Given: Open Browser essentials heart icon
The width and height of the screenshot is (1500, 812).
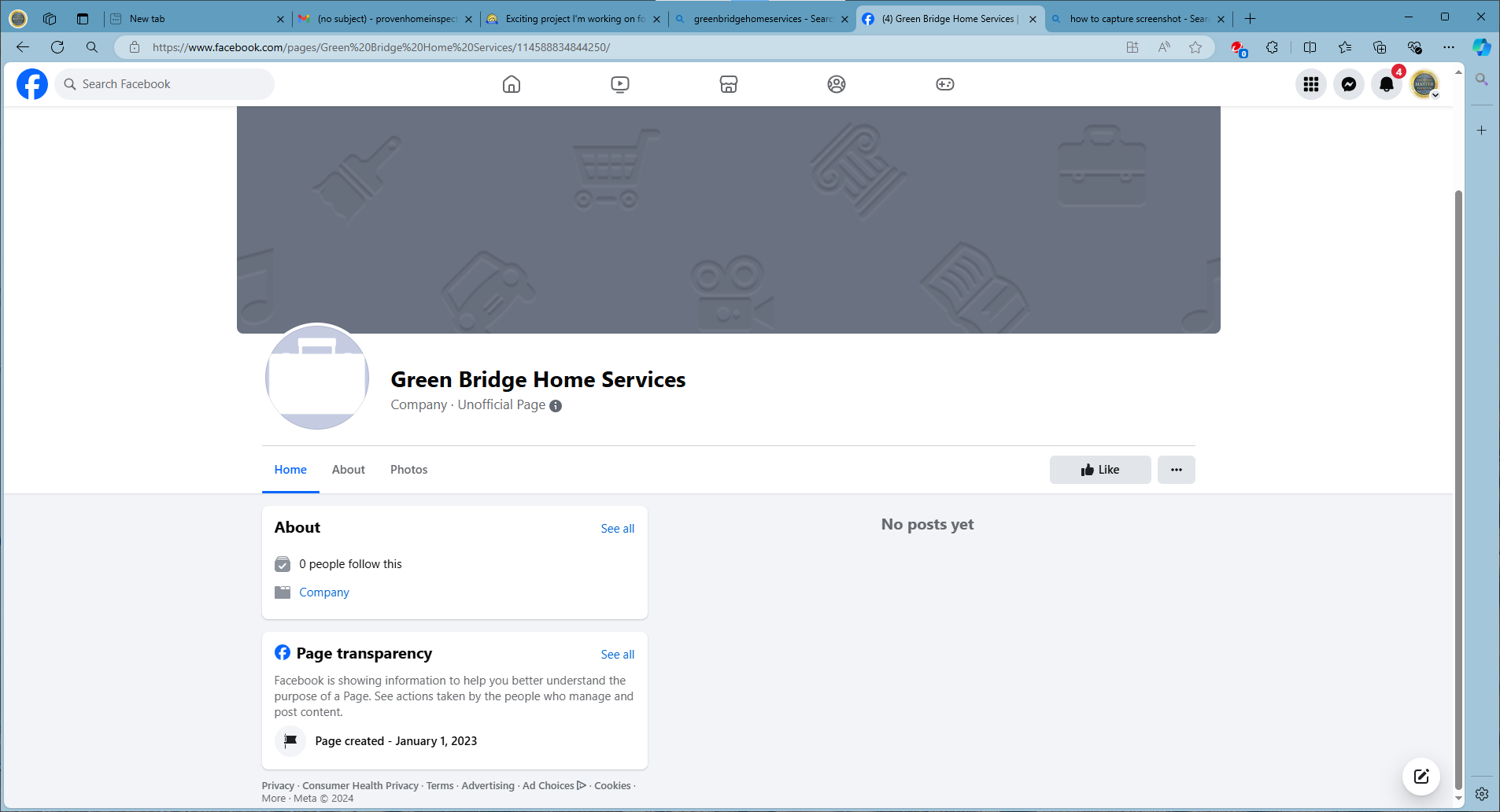Looking at the screenshot, I should tap(1414, 47).
